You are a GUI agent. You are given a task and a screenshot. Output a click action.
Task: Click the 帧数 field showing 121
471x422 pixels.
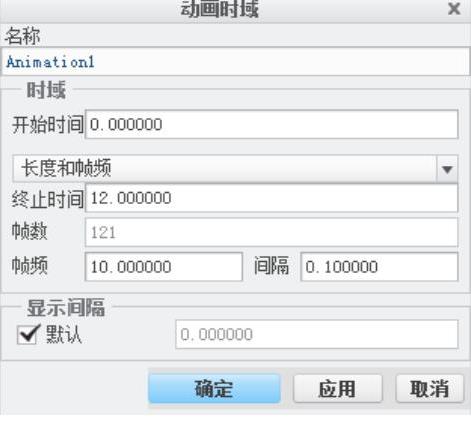click(x=272, y=232)
